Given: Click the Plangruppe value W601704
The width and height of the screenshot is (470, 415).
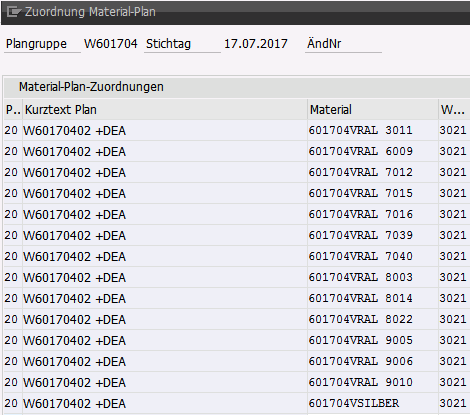Looking at the screenshot, I should (111, 44).
